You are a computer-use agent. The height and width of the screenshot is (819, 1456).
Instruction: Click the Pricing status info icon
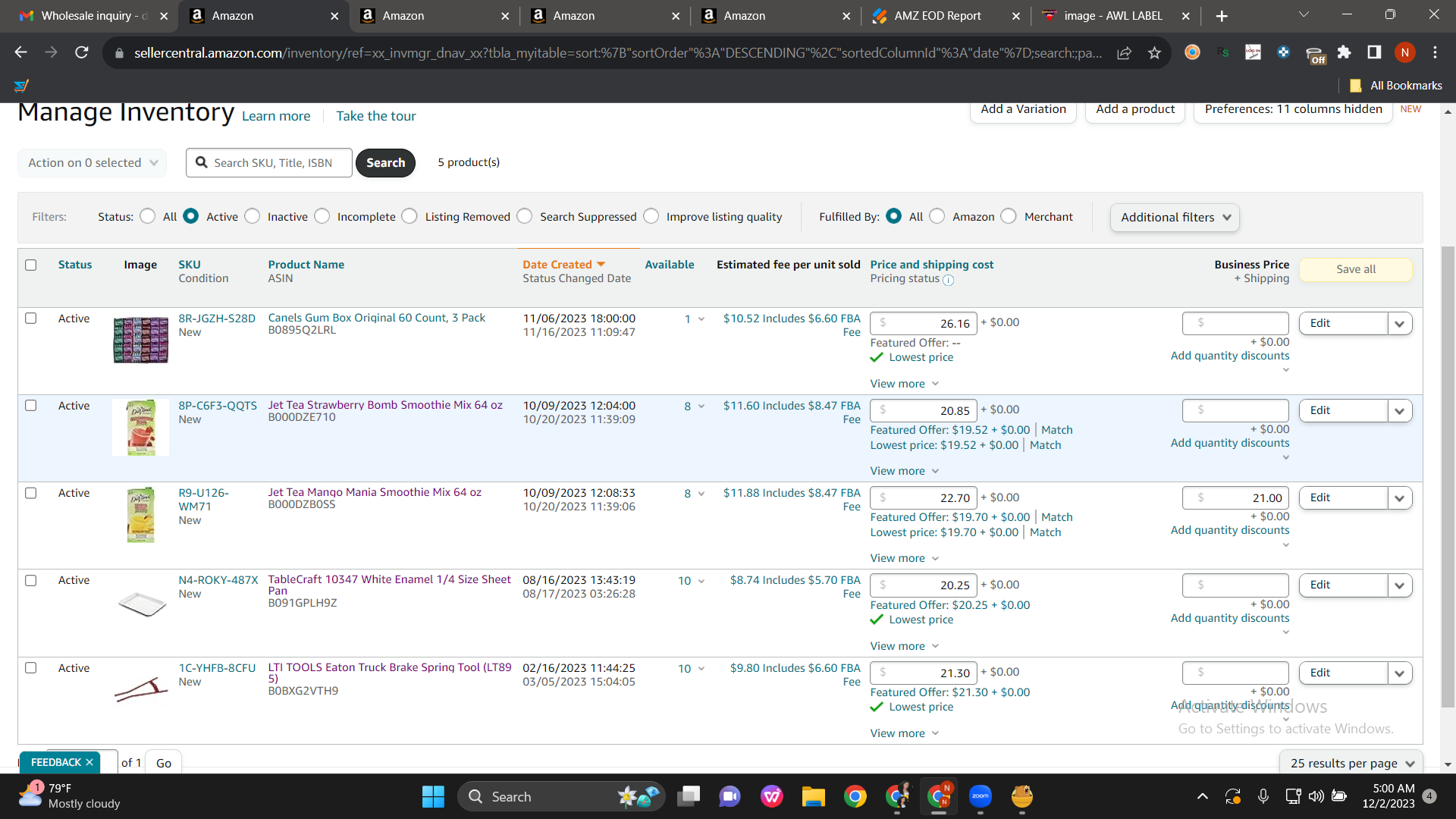948,280
